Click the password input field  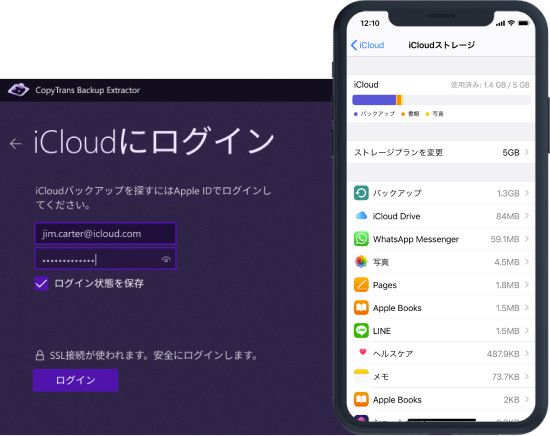(x=105, y=259)
